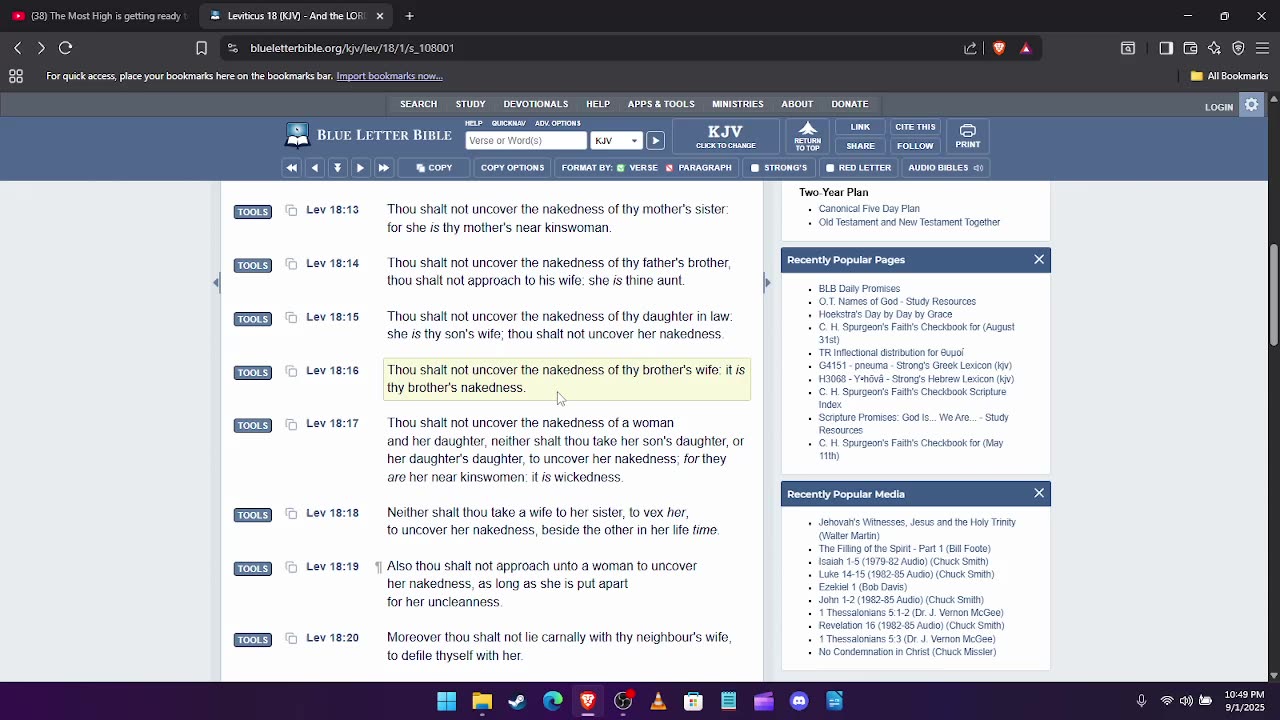Click the copy icon for Lev 18:18
The width and height of the screenshot is (1280, 720).
pos(291,514)
